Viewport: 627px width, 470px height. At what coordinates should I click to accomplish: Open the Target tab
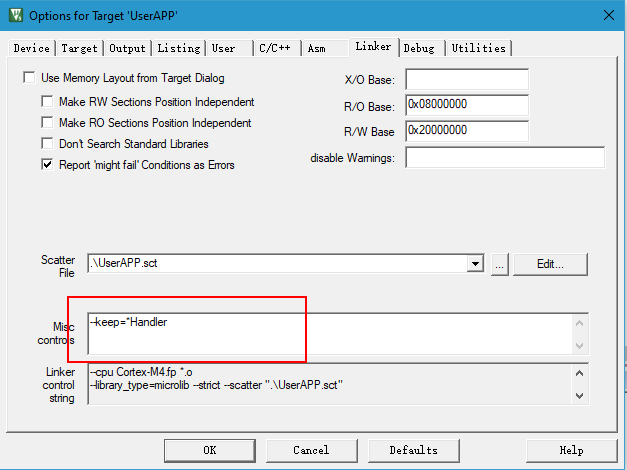[x=80, y=48]
